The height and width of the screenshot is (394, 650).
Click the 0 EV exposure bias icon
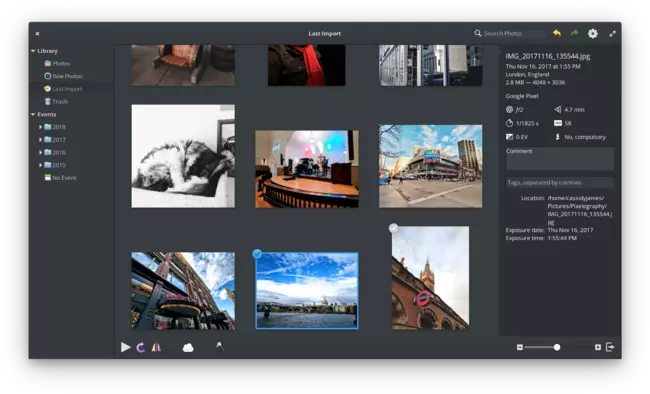point(509,137)
